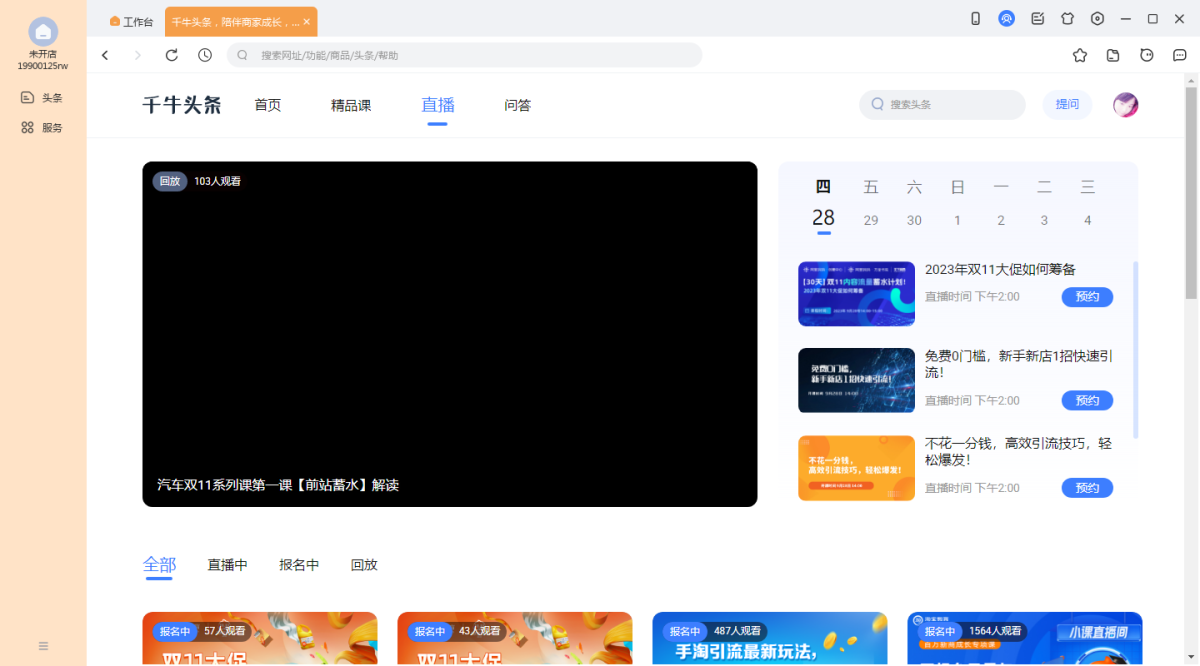This screenshot has width=1200, height=666.
Task: Click the star favorites icon
Action: click(x=1080, y=55)
